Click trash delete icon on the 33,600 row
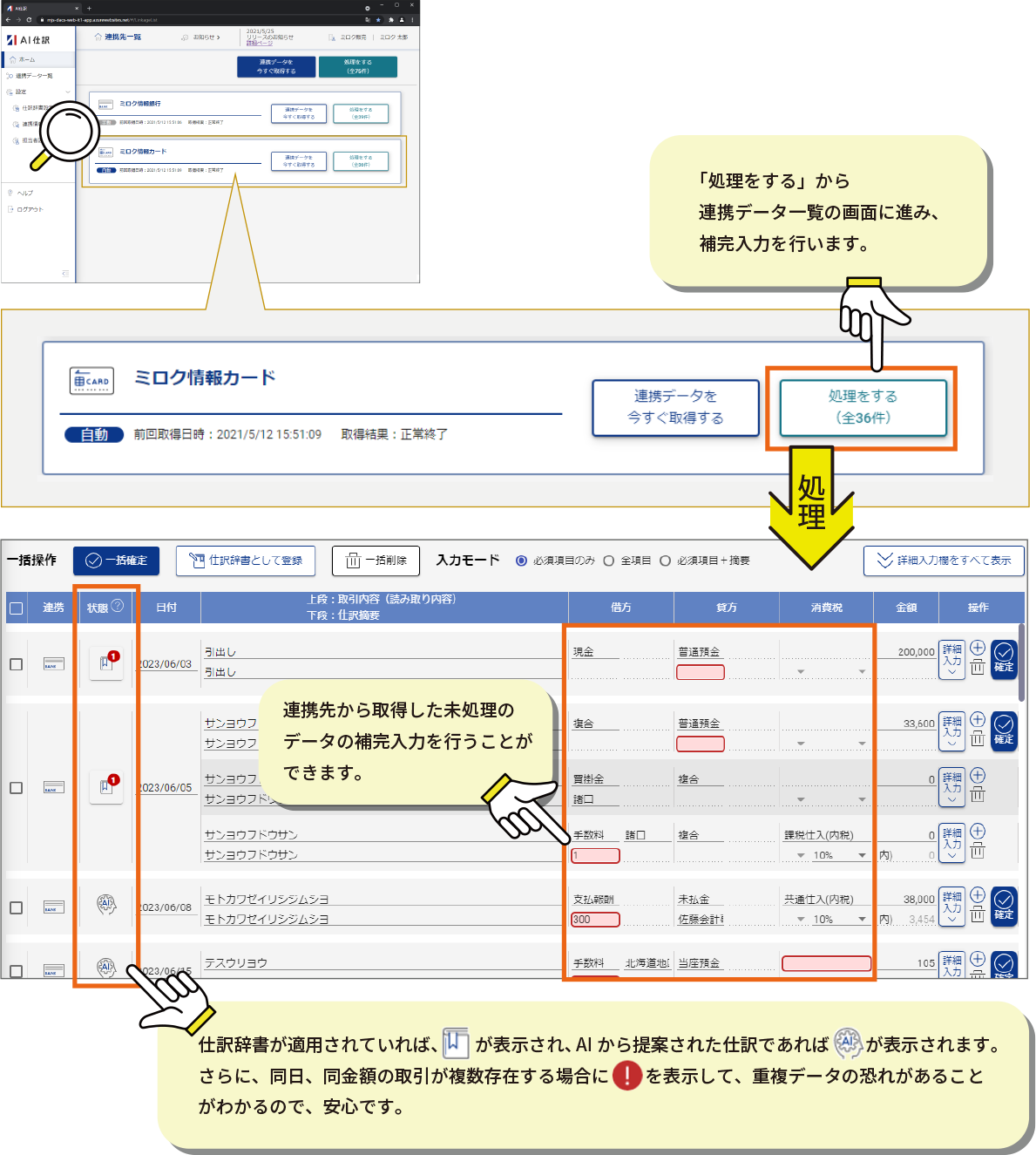The image size is (1036, 1155). pos(978,739)
